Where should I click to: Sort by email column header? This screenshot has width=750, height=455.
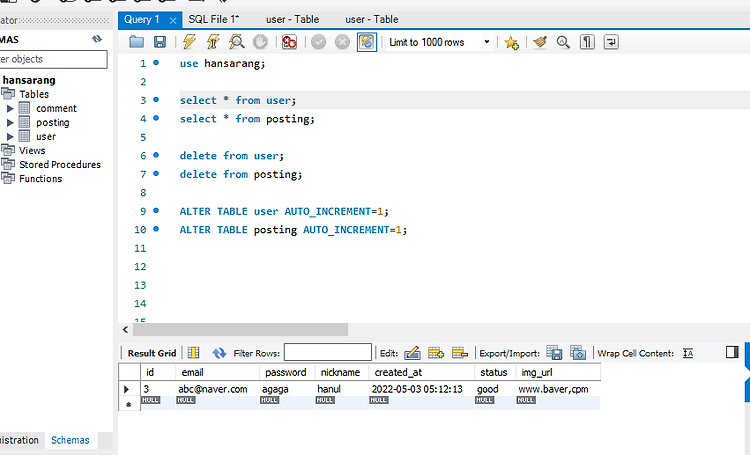pyautogui.click(x=218, y=372)
